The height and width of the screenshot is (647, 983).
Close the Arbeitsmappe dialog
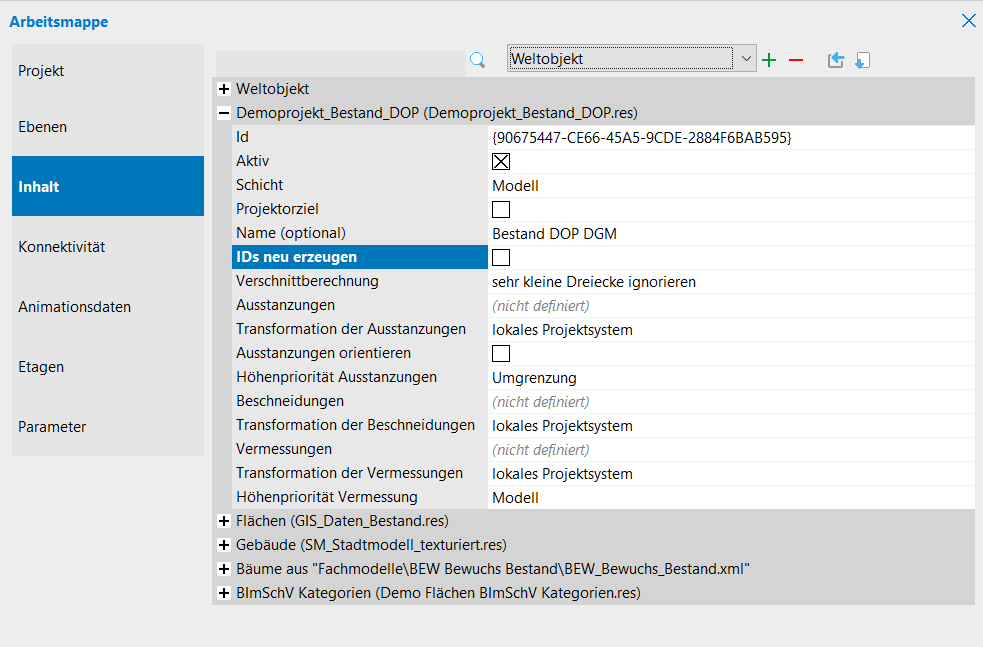pyautogui.click(x=968, y=21)
